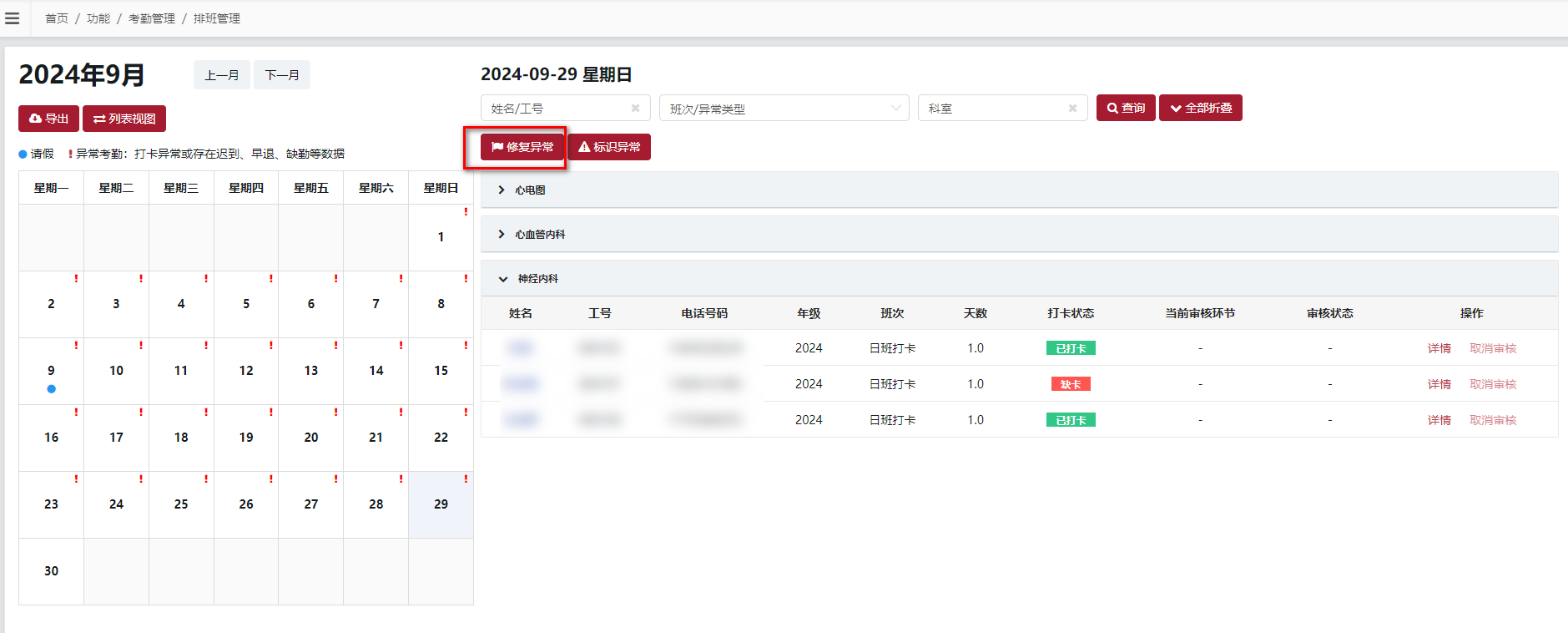Open 考勤管理 breadcrumb link
The width and height of the screenshot is (1568, 633).
click(152, 18)
